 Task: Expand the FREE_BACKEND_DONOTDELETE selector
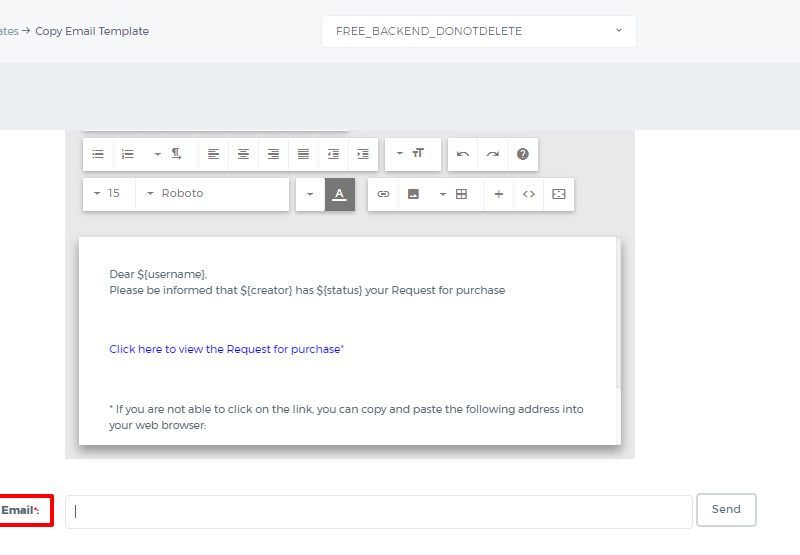pyautogui.click(x=479, y=32)
